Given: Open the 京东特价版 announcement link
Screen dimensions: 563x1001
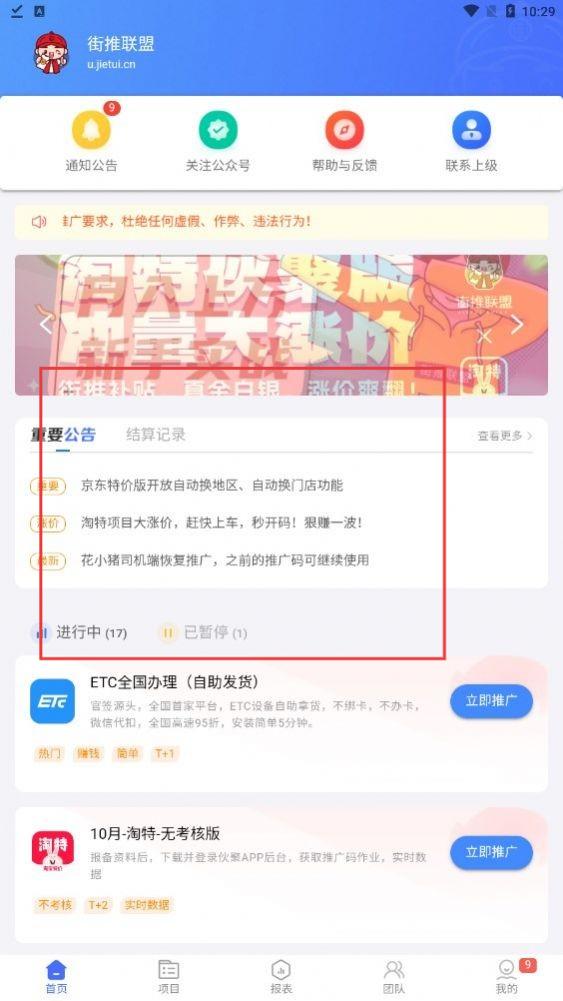Looking at the screenshot, I should tap(212, 486).
